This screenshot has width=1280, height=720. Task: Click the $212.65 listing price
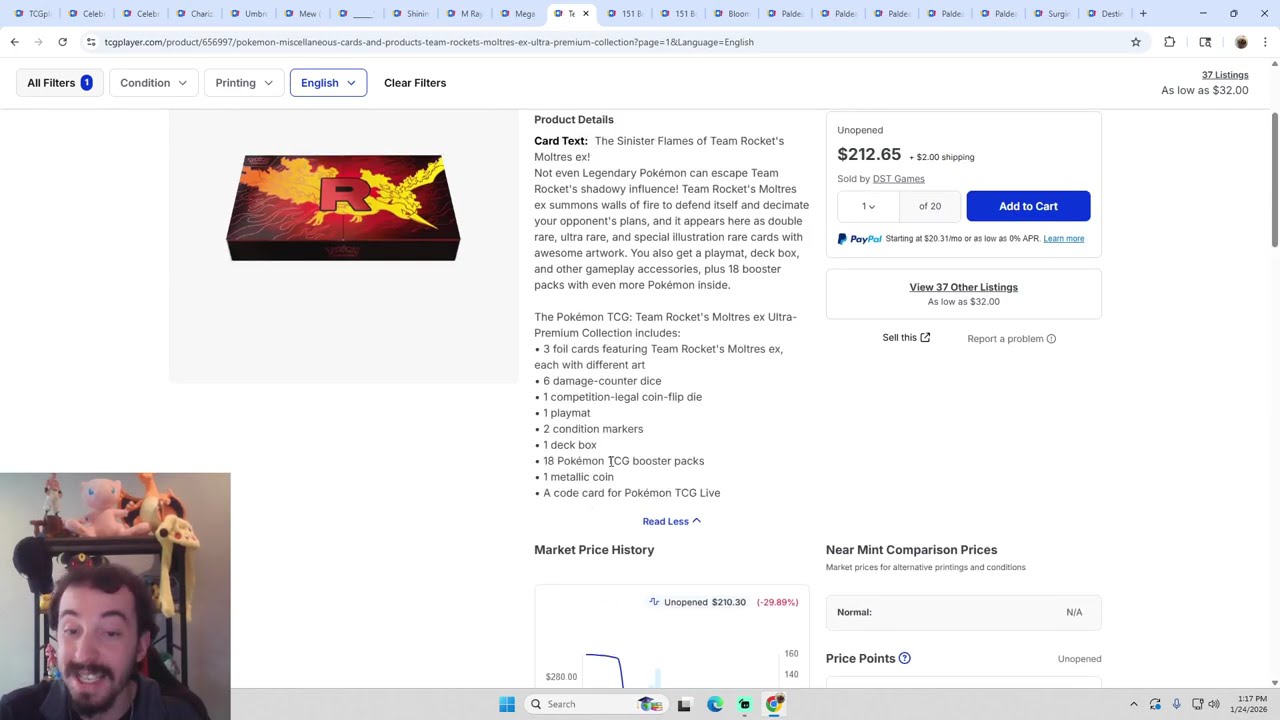point(869,154)
